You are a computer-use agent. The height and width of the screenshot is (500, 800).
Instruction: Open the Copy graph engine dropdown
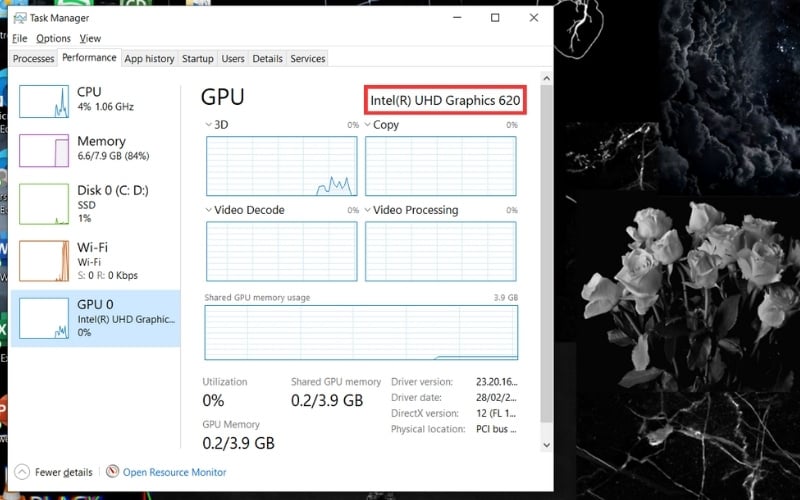pyautogui.click(x=367, y=124)
